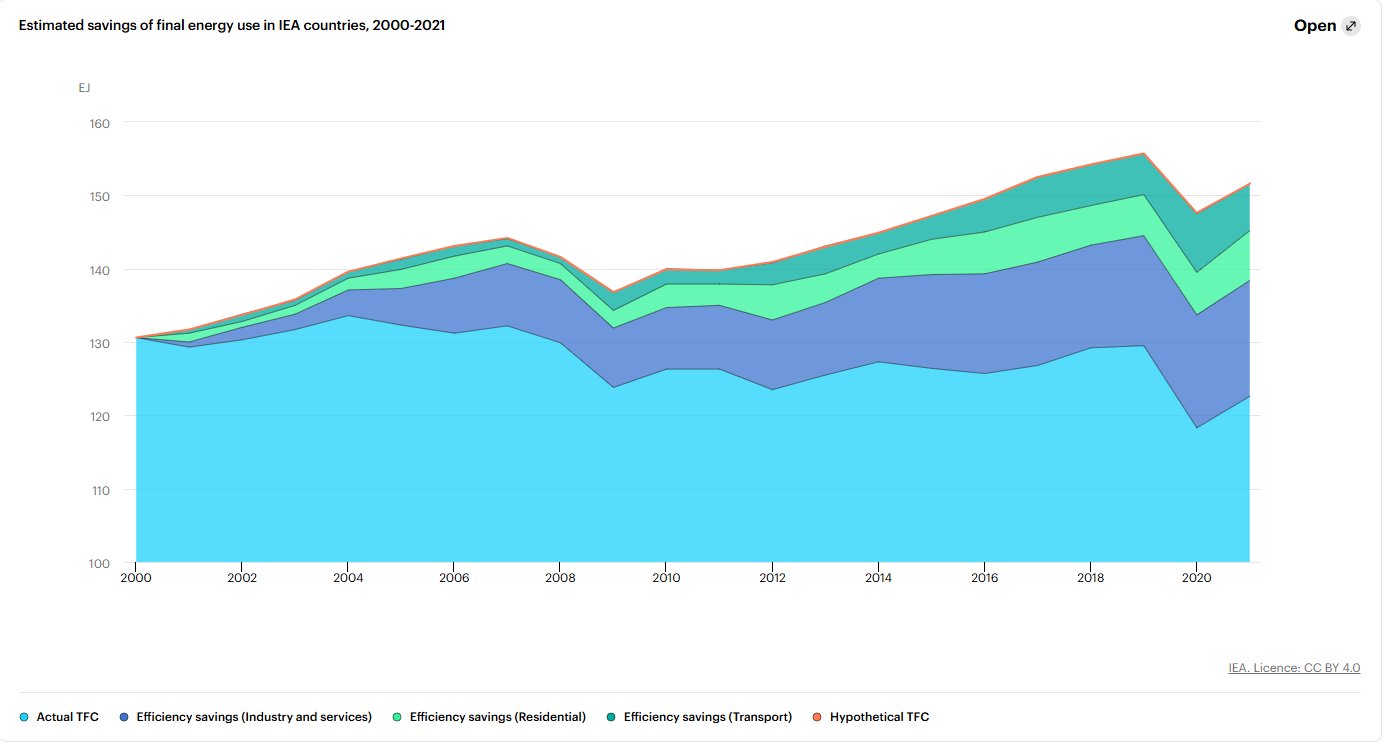Open the chart in full view
This screenshot has height=744, width=1391.
point(1327,26)
